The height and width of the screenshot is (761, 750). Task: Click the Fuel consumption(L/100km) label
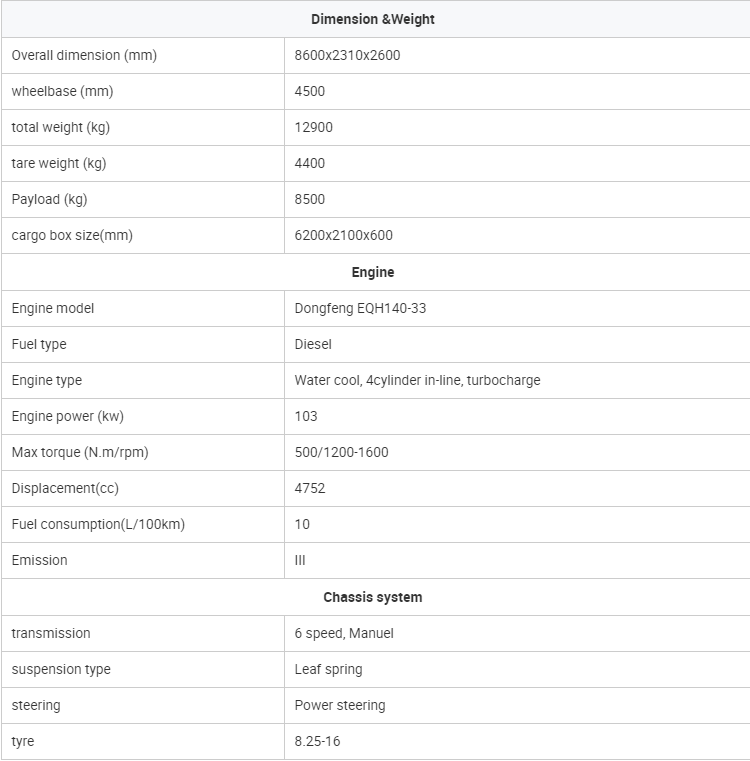point(98,524)
